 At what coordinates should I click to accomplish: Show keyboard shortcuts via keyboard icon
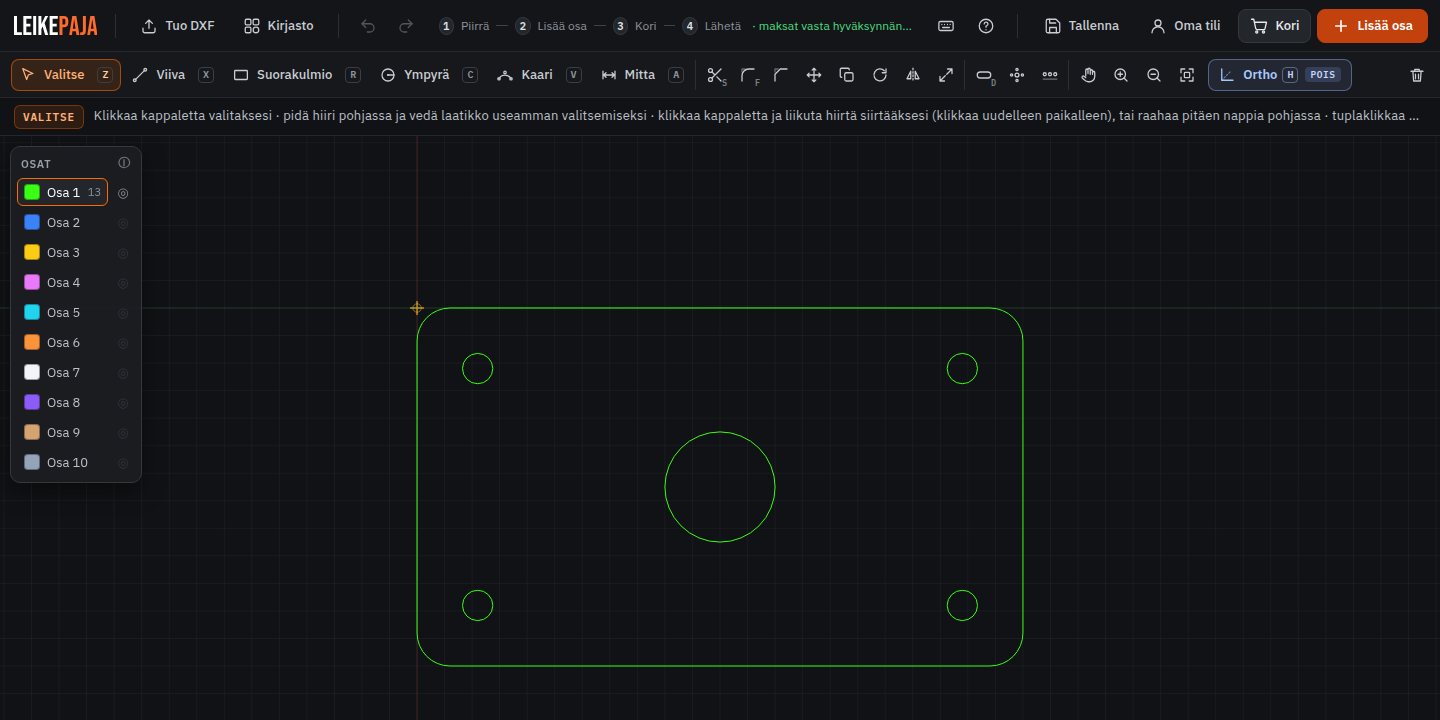(x=946, y=26)
